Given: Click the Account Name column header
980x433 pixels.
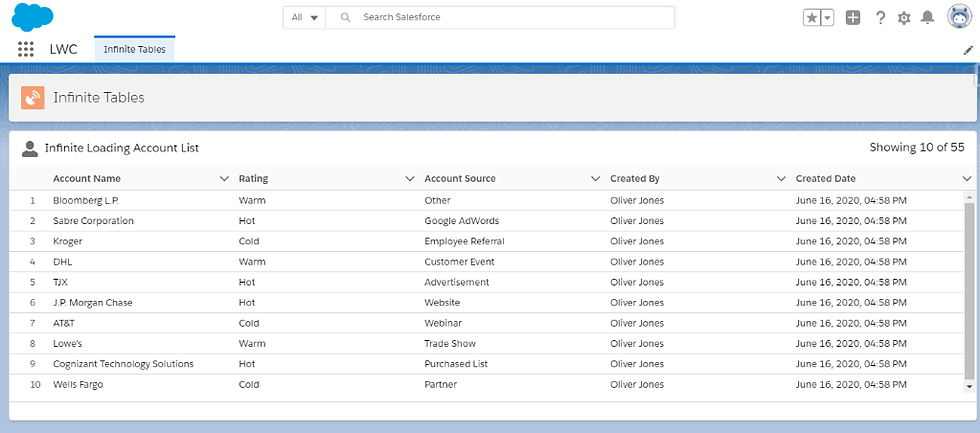Looking at the screenshot, I should coord(87,179).
